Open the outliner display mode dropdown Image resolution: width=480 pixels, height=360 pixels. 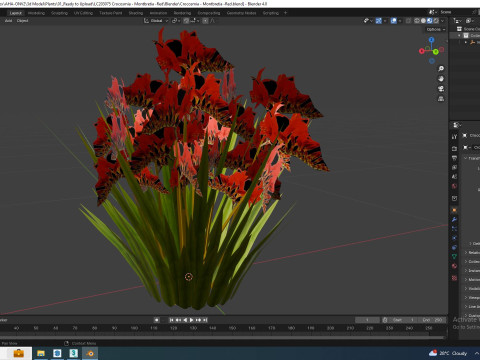(458, 21)
